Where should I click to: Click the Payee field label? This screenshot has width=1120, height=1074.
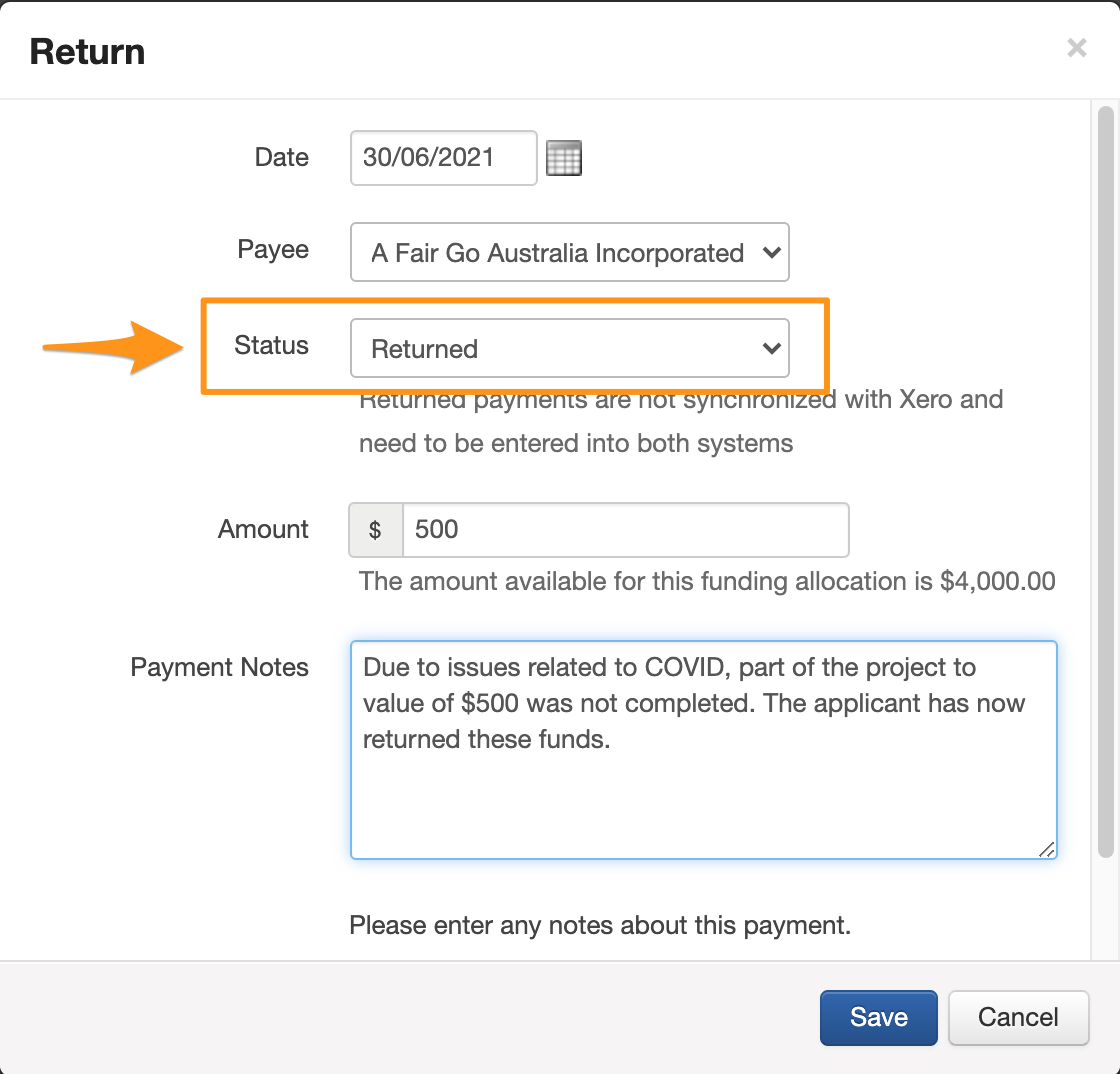tap(273, 249)
